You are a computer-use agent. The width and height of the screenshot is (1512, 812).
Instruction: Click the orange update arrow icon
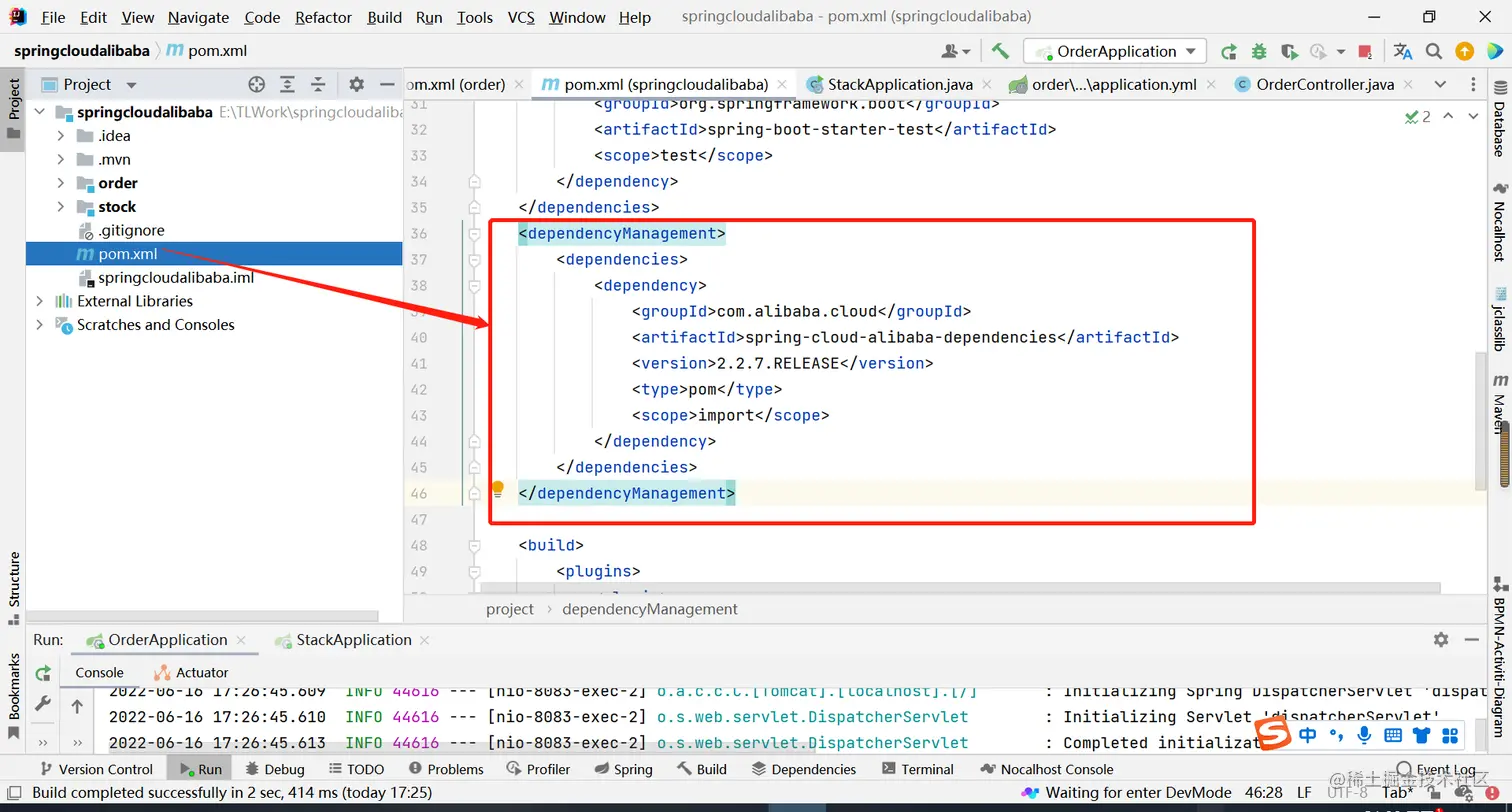[x=1464, y=51]
